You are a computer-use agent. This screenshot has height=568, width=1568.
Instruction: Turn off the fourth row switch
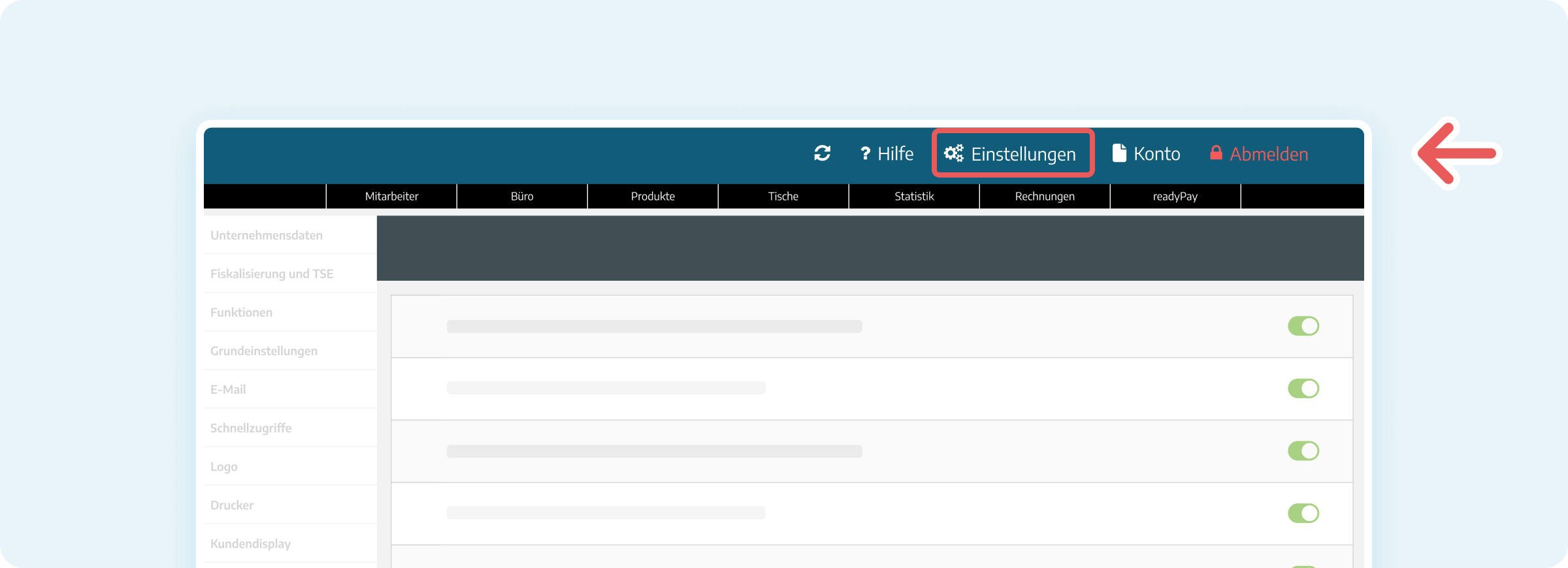(x=1303, y=513)
